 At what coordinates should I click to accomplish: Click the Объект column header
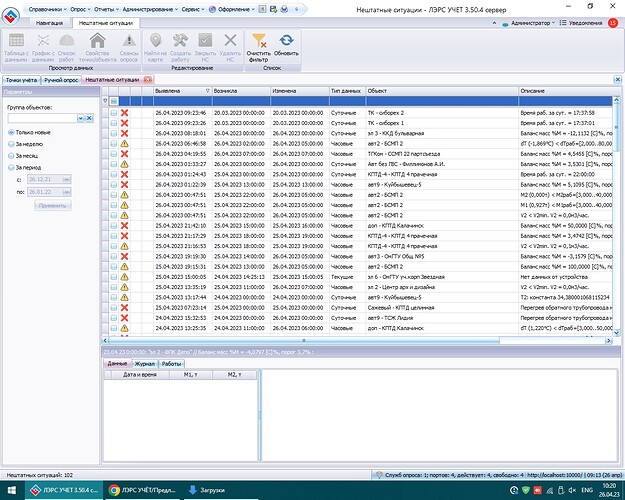tap(442, 91)
